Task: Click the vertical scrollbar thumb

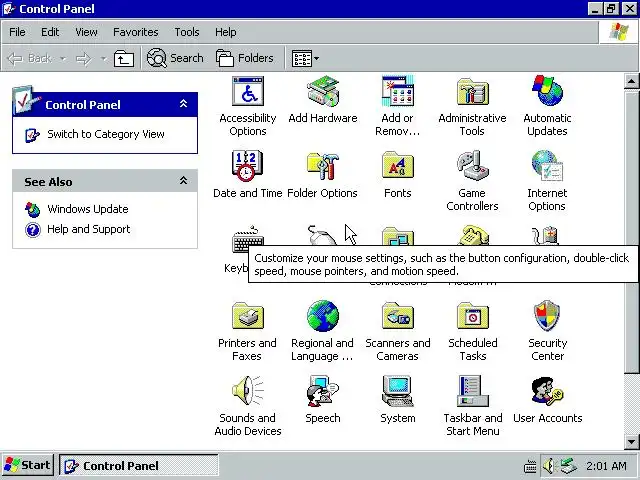Action: [x=631, y=231]
